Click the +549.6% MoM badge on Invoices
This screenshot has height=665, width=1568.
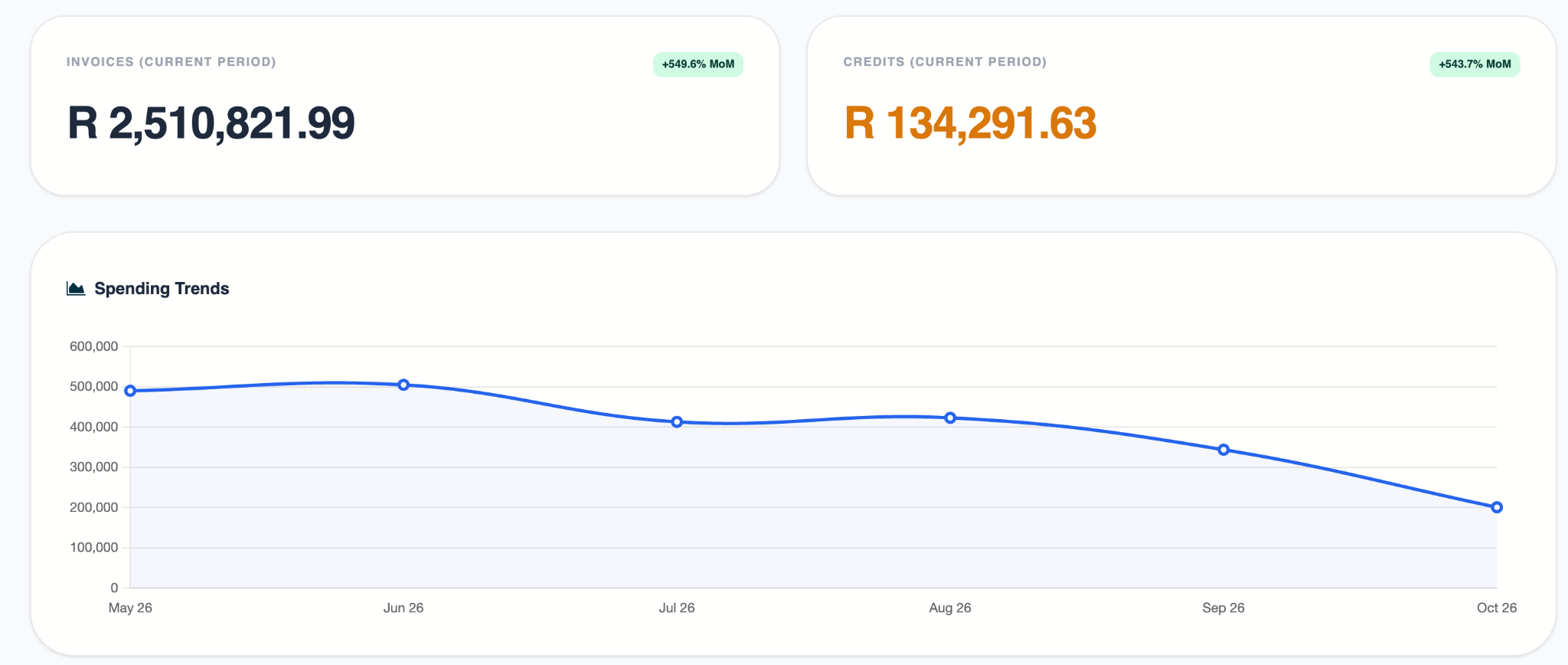coord(698,64)
